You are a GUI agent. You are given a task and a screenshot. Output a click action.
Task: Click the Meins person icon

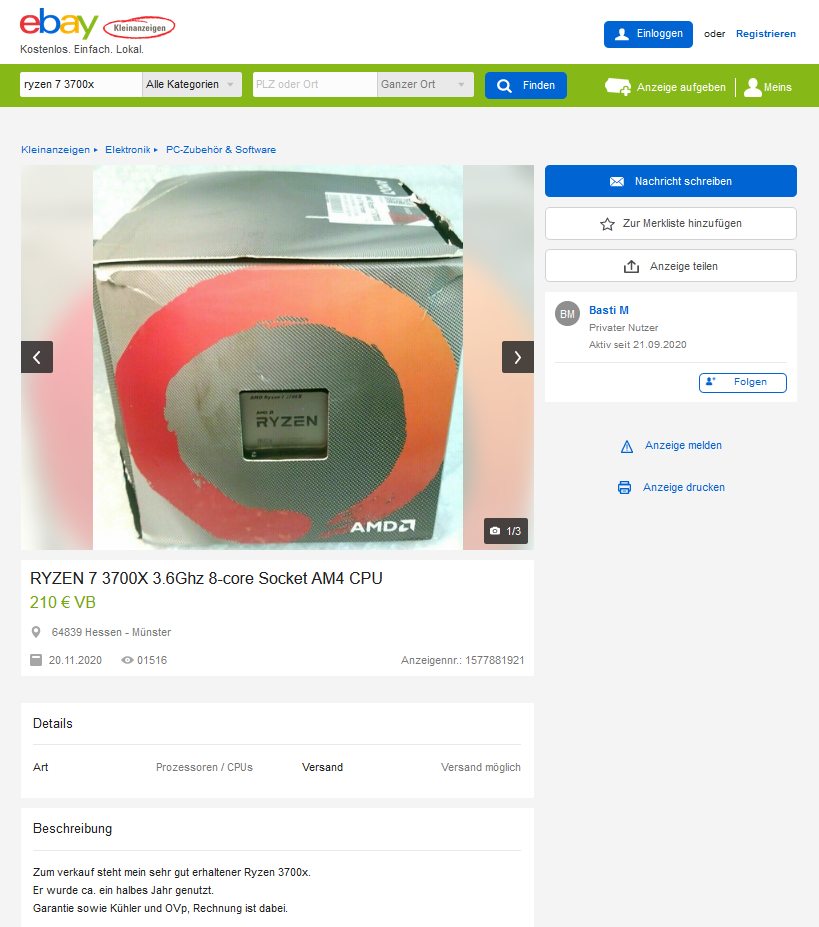point(752,87)
